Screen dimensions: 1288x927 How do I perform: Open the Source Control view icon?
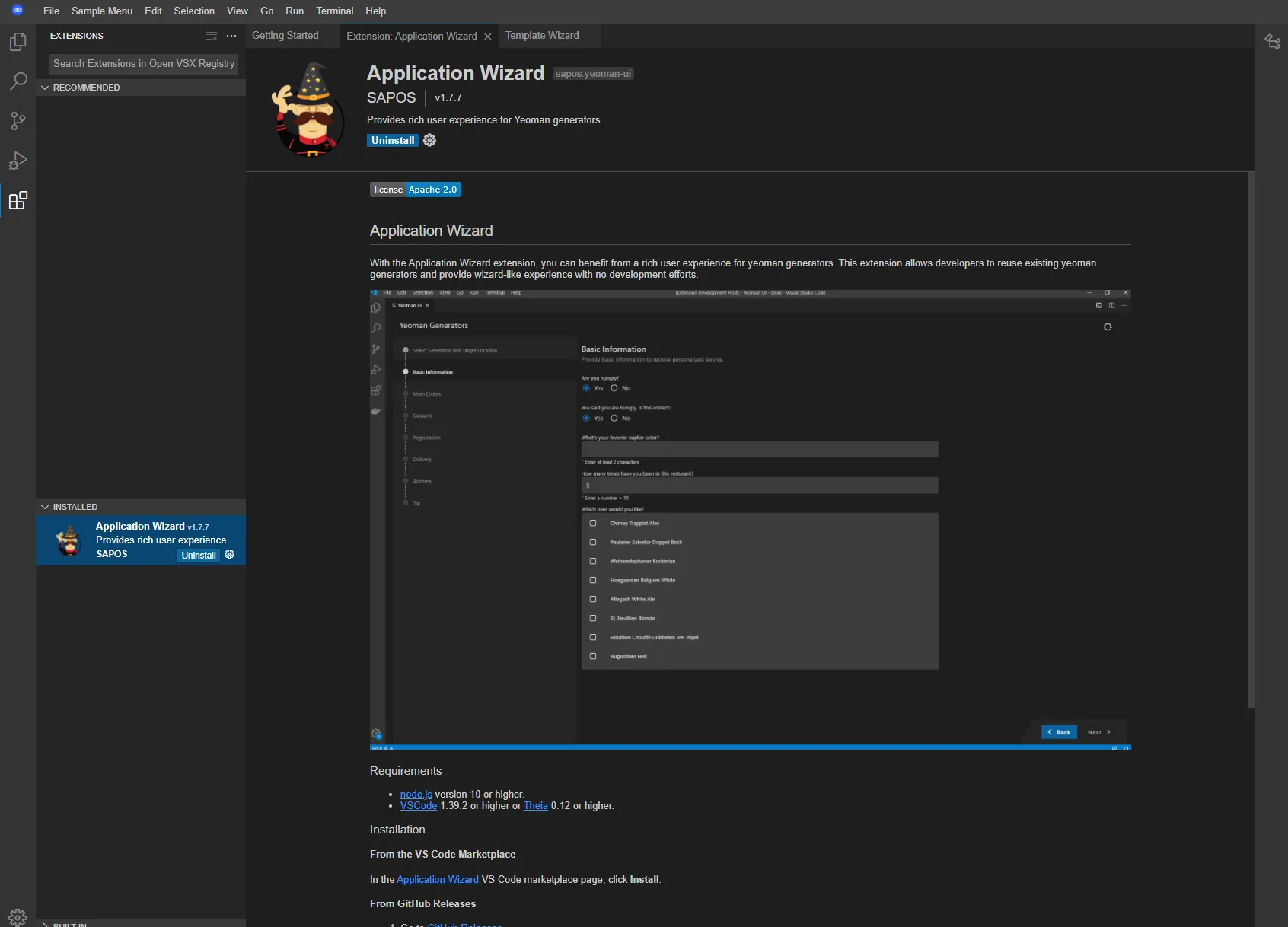[18, 121]
